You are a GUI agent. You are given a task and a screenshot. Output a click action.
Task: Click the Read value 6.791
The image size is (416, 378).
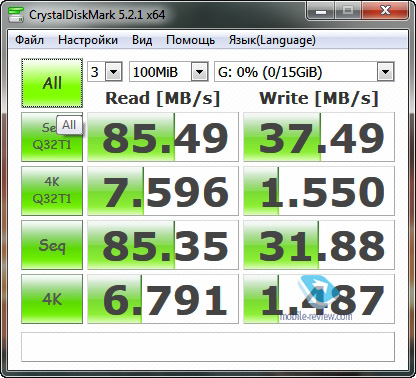[x=163, y=299]
